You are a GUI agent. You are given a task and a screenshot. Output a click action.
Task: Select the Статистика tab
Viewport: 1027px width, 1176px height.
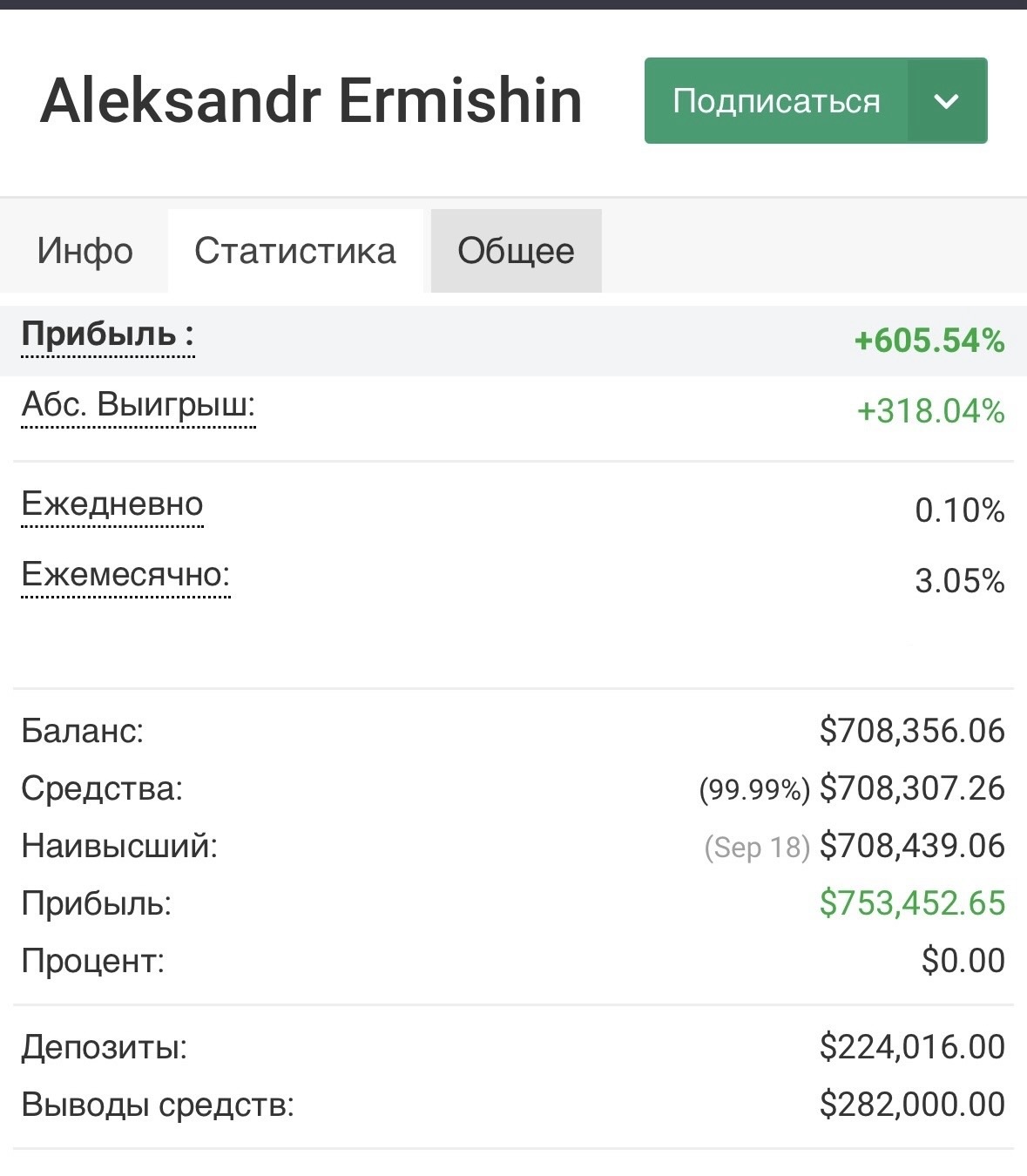tap(295, 251)
